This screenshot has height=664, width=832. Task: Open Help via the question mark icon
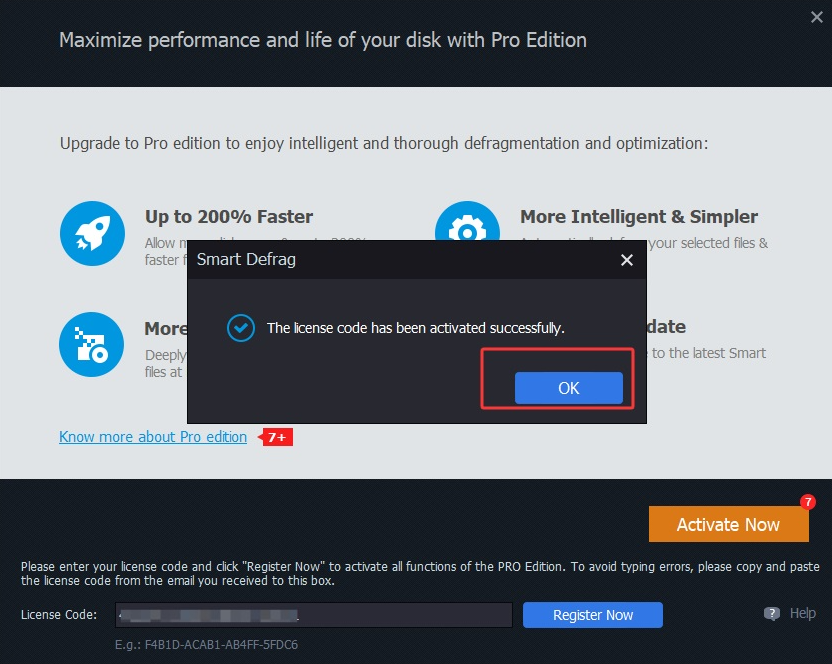pos(771,613)
